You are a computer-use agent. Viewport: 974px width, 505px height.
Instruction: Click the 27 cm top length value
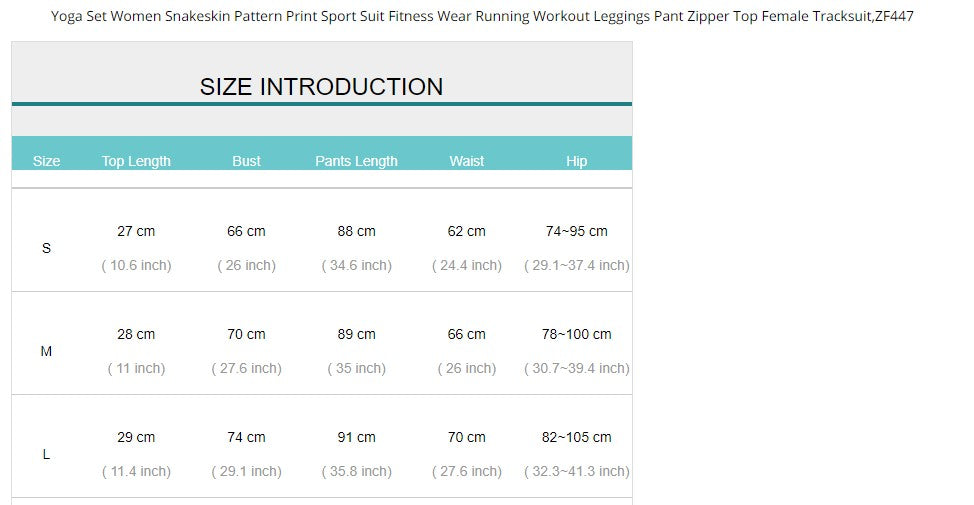click(136, 231)
